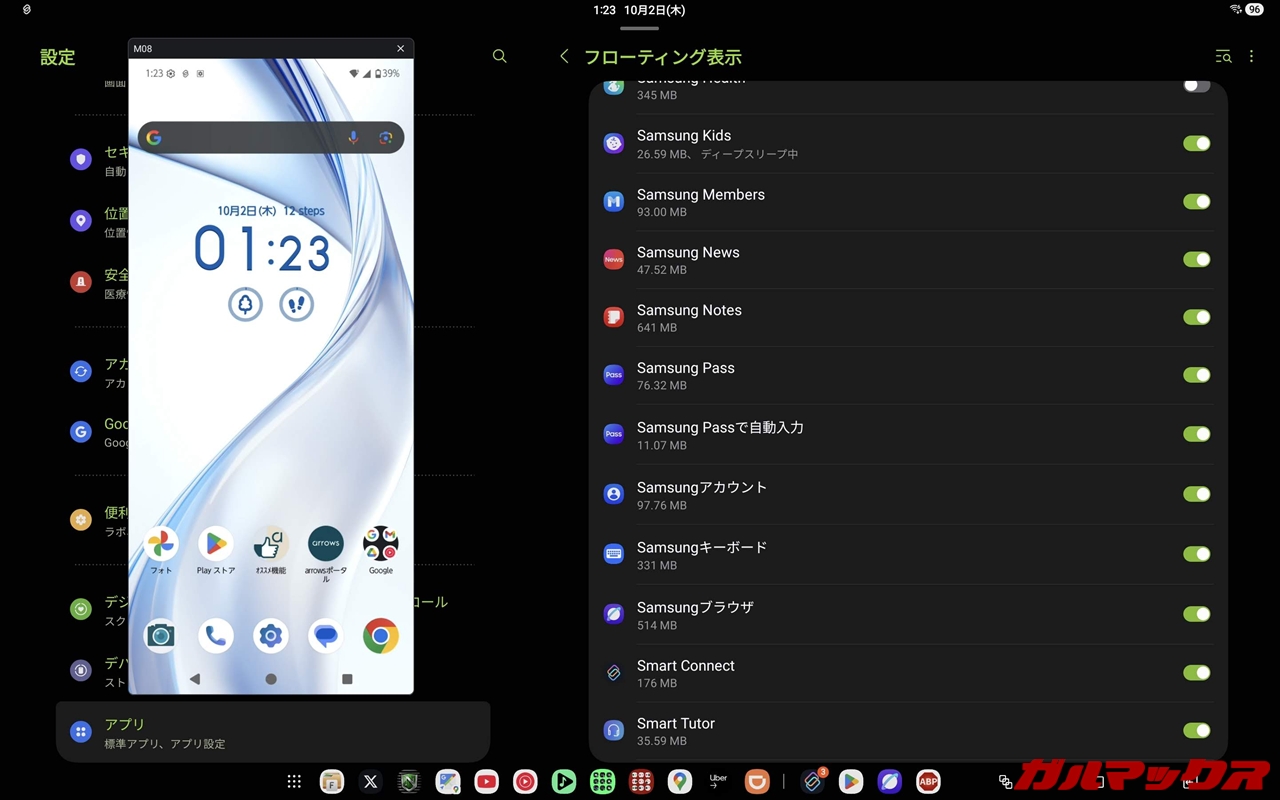
Task: Open Chrome in the floating phone window
Action: coord(380,636)
